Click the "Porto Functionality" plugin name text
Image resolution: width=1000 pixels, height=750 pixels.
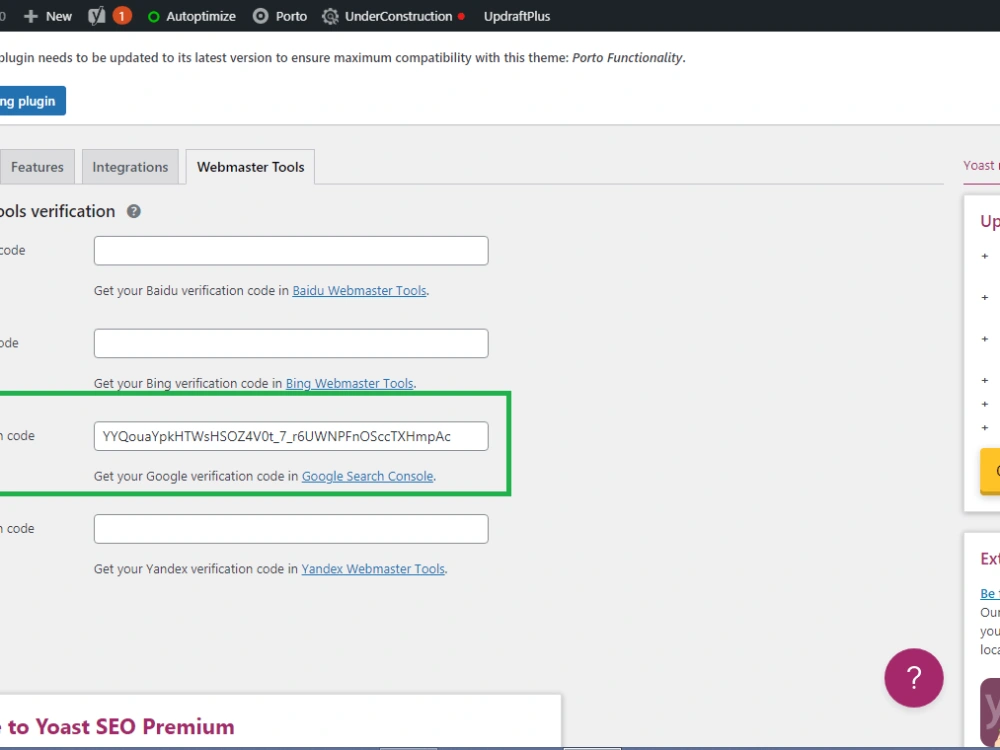(627, 57)
